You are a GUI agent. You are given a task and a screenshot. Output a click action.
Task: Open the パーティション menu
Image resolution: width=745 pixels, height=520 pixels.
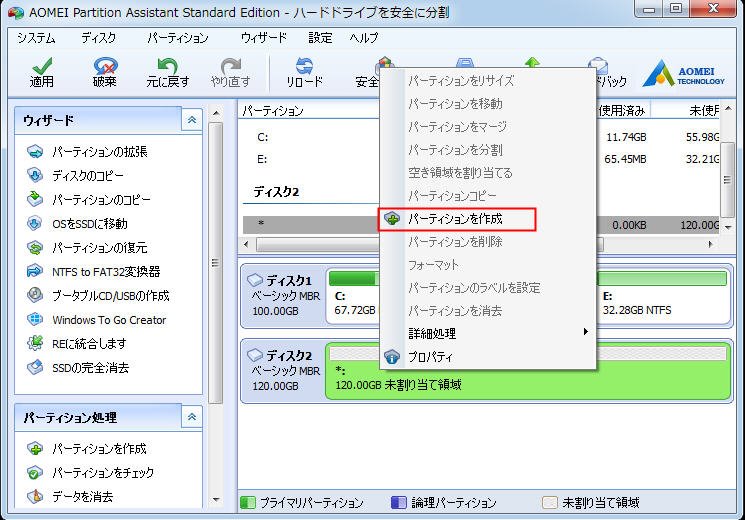point(178,38)
